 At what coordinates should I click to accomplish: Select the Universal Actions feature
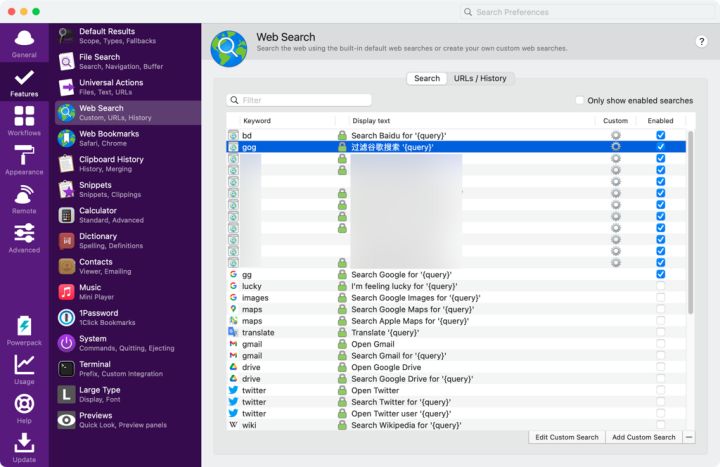pos(128,87)
